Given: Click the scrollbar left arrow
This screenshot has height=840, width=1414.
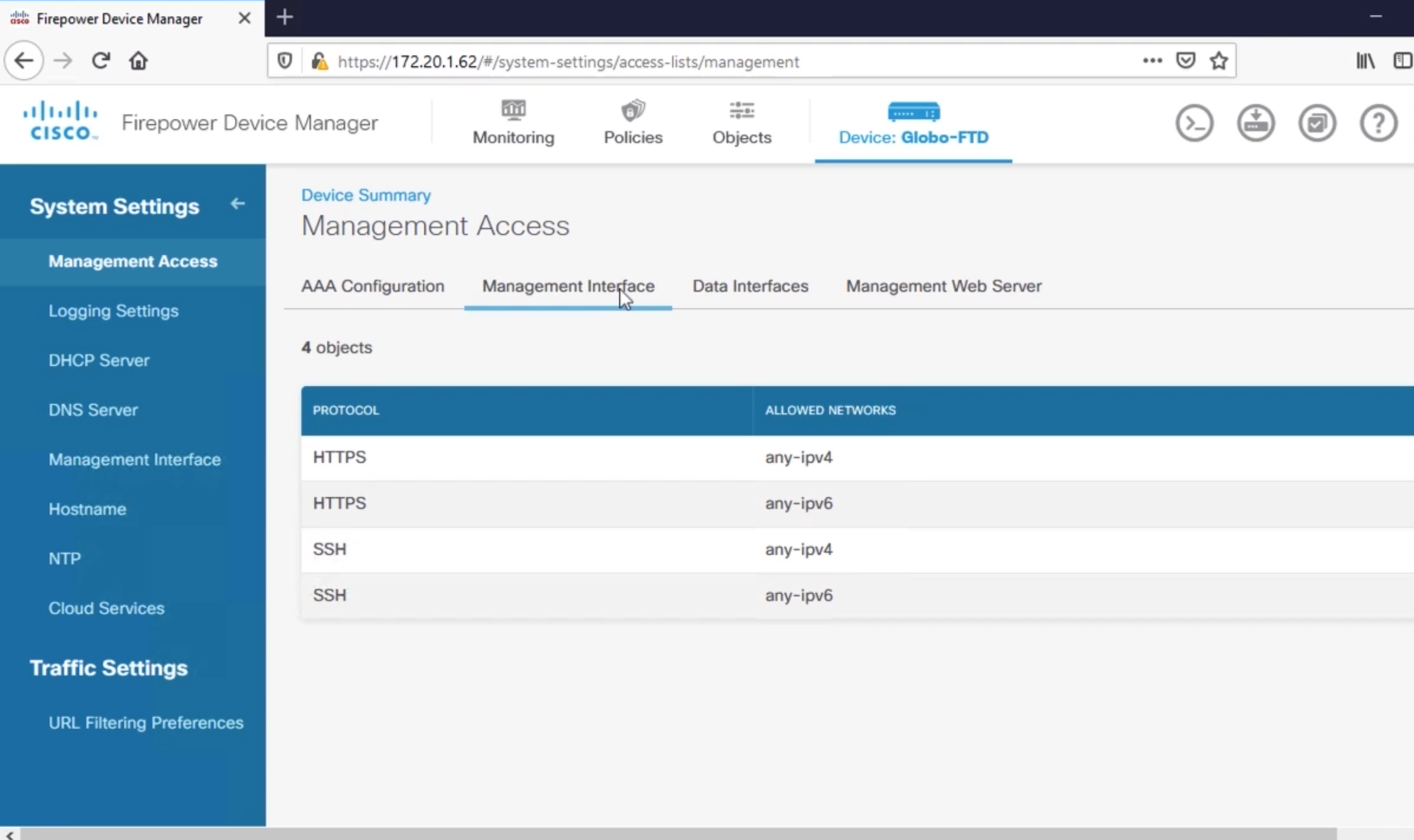Looking at the screenshot, I should tap(10, 835).
